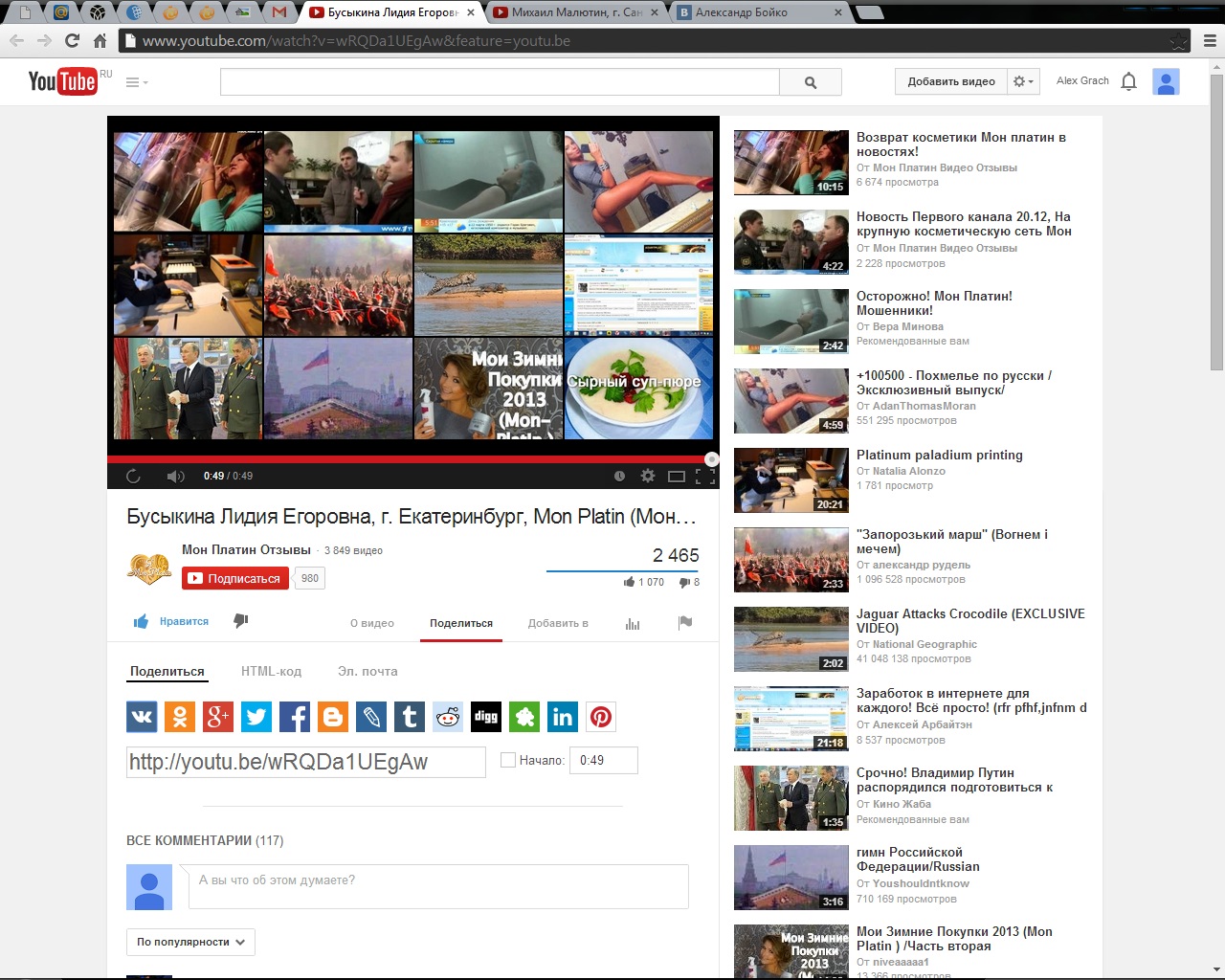This screenshot has height=980, width=1225.
Task: Share video on LiveJournal pencil icon
Action: click(x=371, y=716)
